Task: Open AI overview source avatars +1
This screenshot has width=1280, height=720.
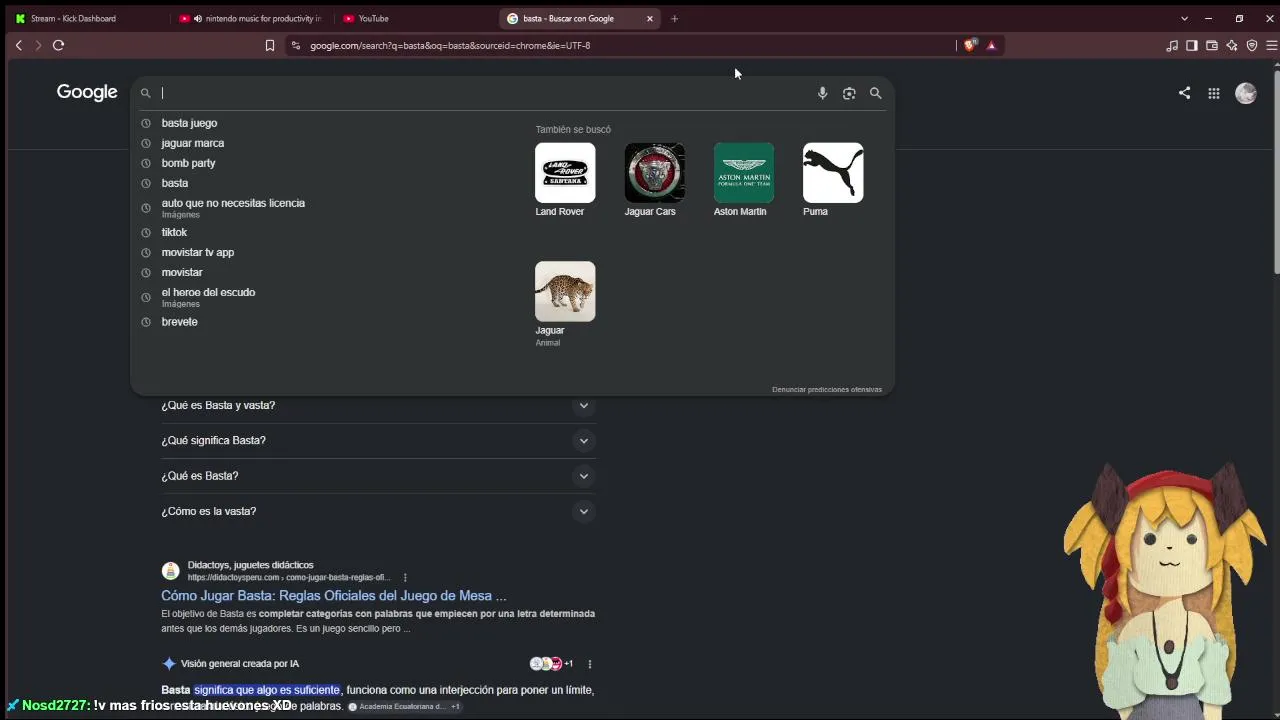Action: tap(551, 664)
